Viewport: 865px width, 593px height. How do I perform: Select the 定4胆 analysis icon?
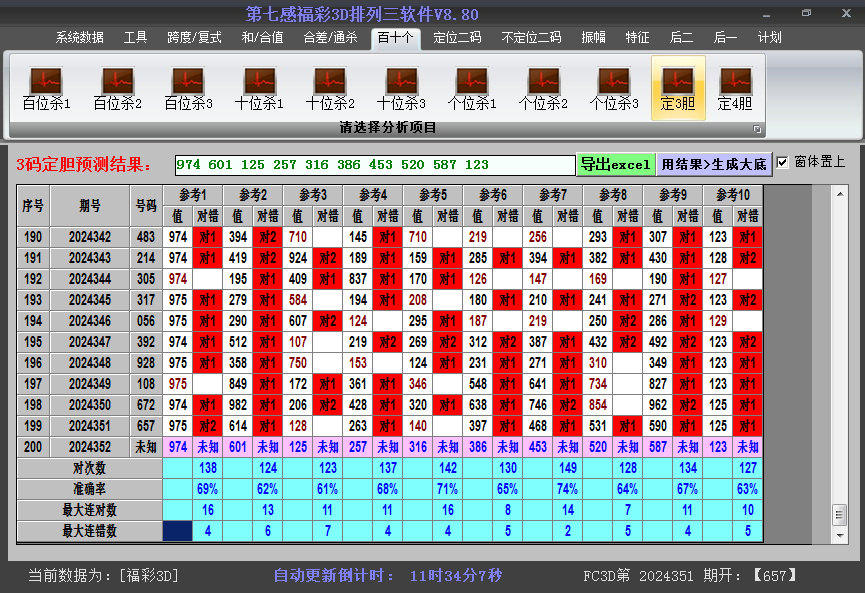735,88
